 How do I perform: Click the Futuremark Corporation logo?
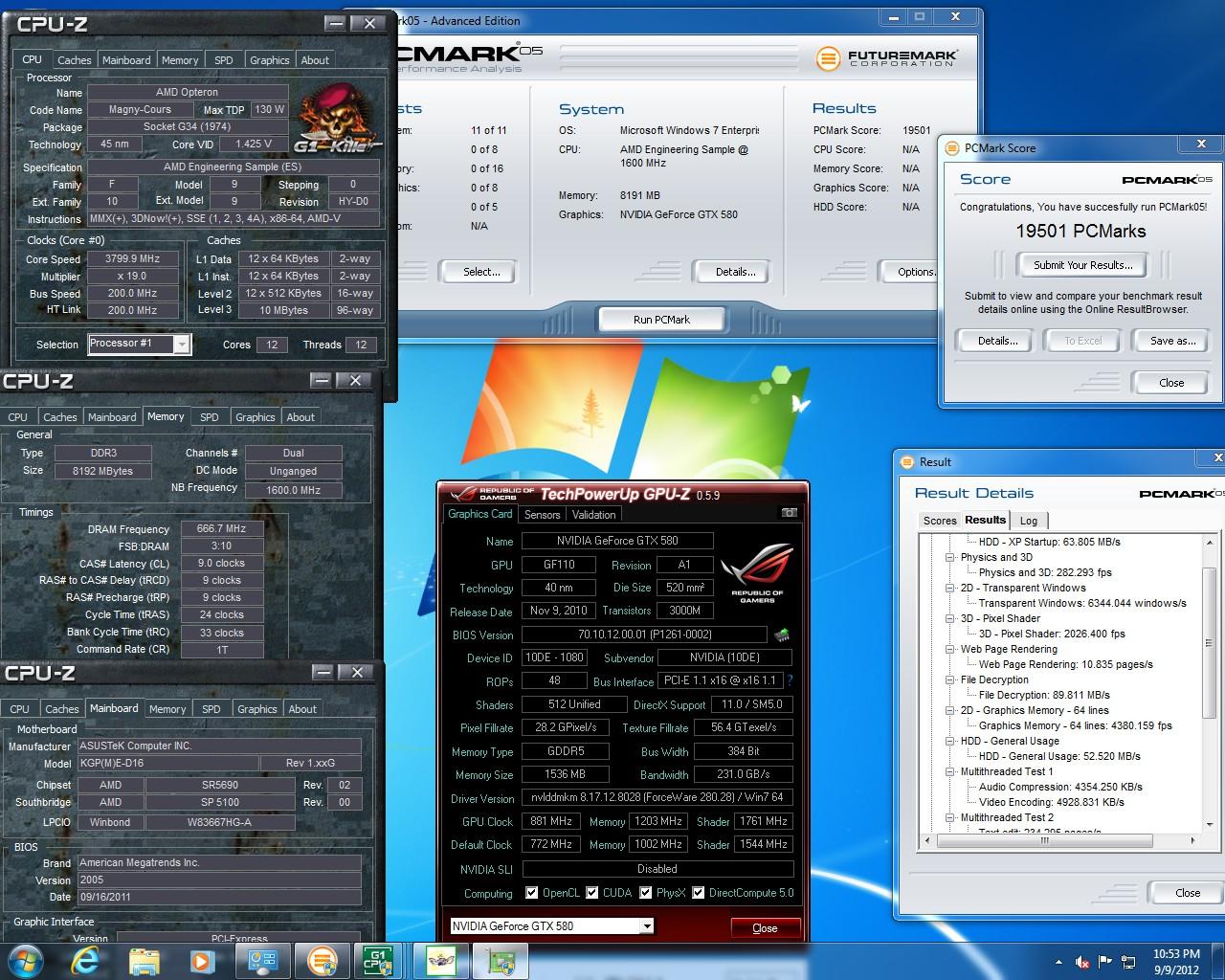[885, 58]
